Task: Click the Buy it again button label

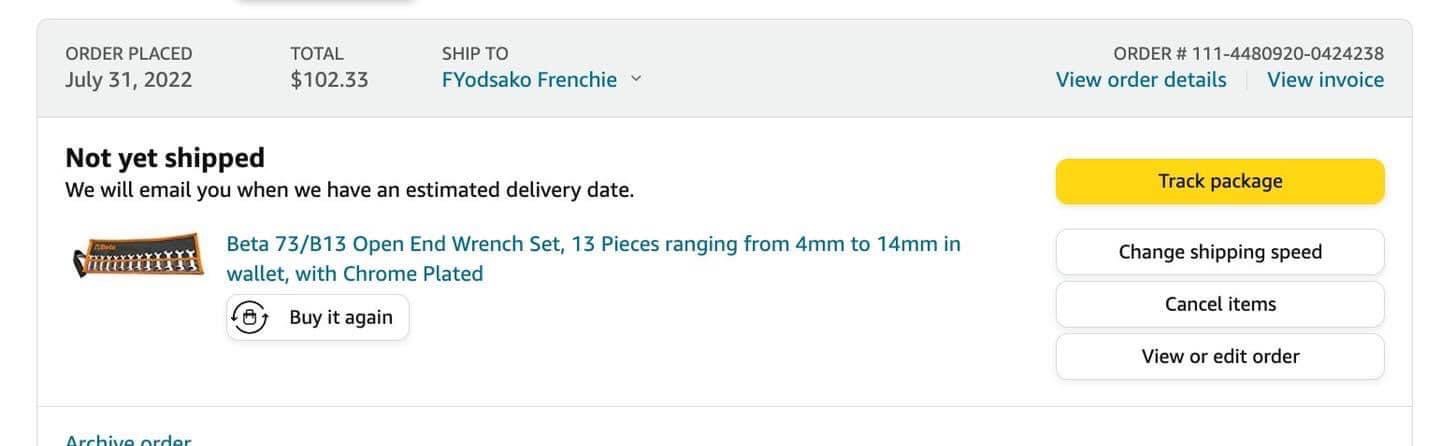Action: tap(341, 317)
